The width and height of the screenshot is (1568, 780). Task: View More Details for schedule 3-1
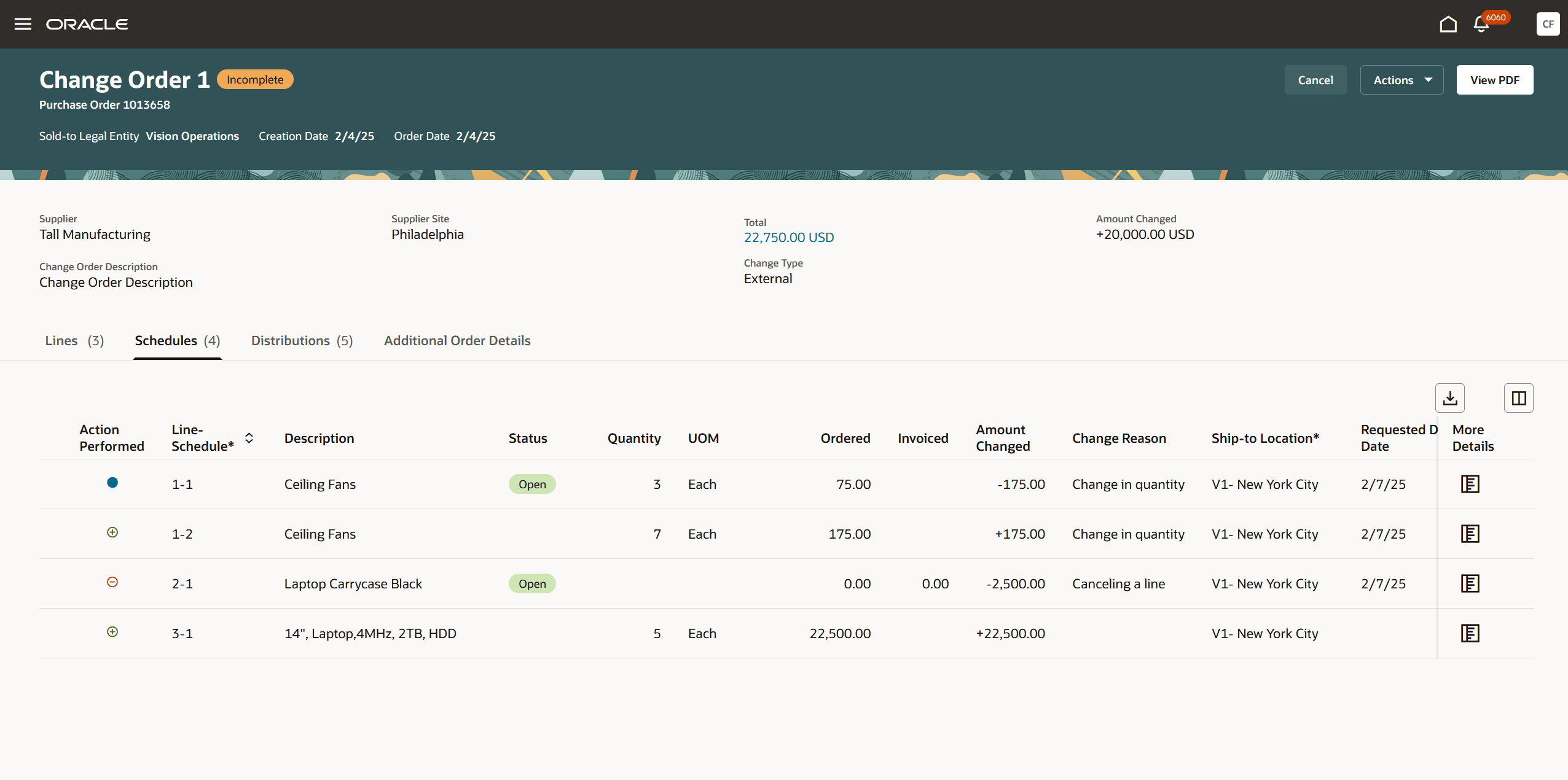tap(1469, 633)
